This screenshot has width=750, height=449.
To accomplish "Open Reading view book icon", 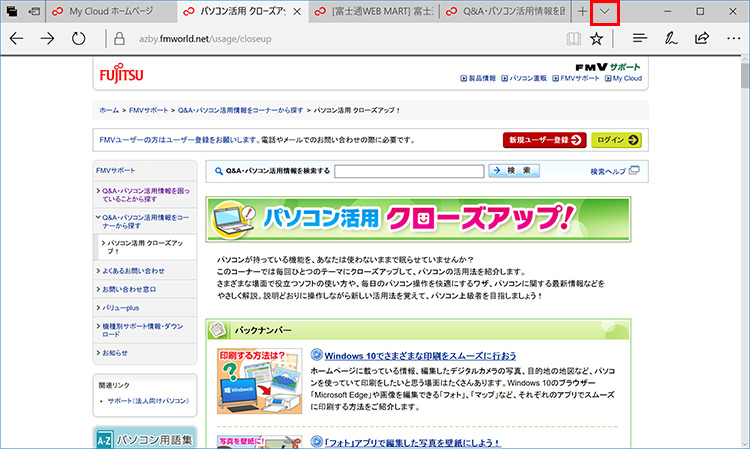I will (572, 39).
